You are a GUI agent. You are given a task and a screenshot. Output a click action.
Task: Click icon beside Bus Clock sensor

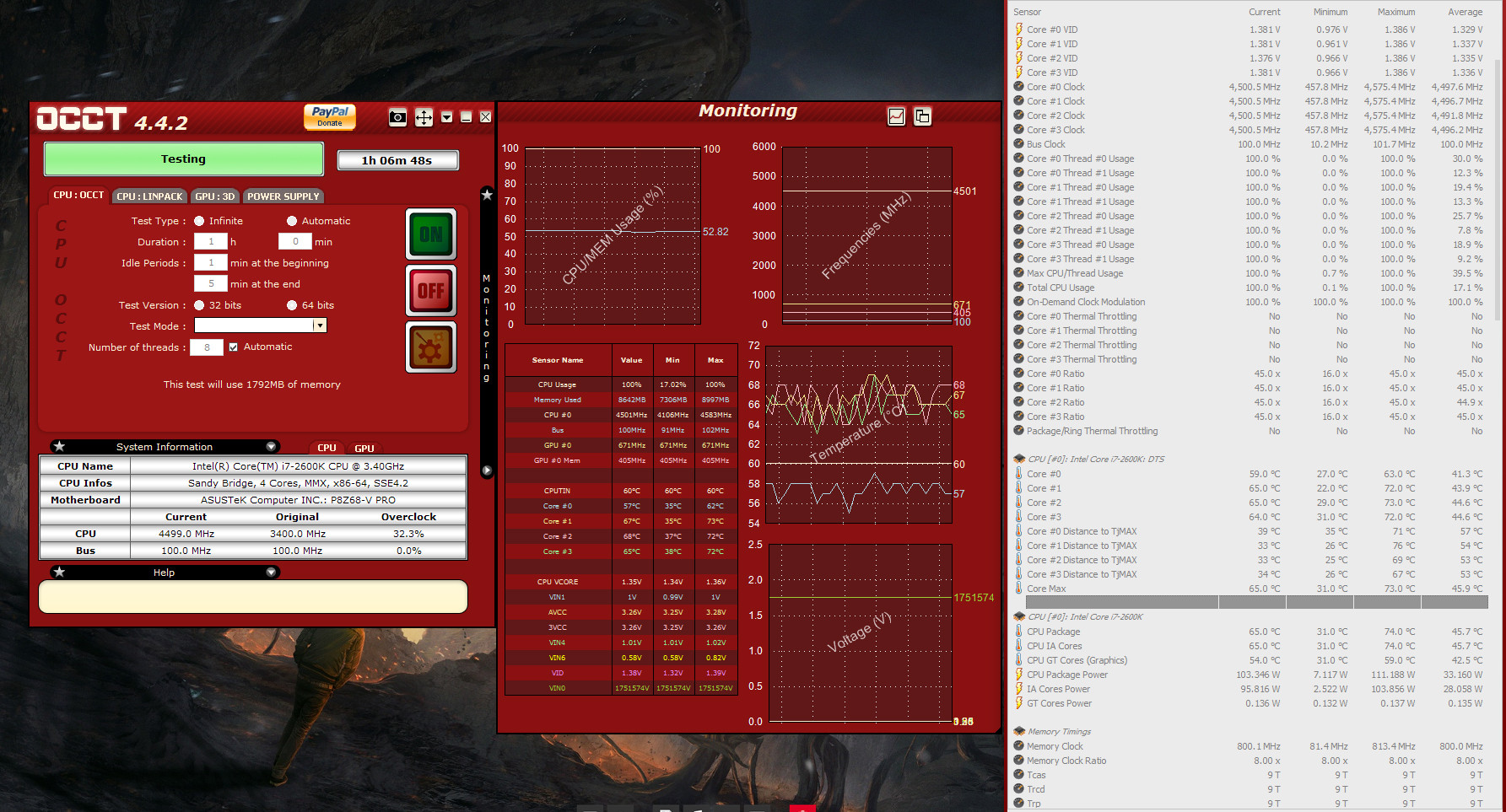[1019, 144]
